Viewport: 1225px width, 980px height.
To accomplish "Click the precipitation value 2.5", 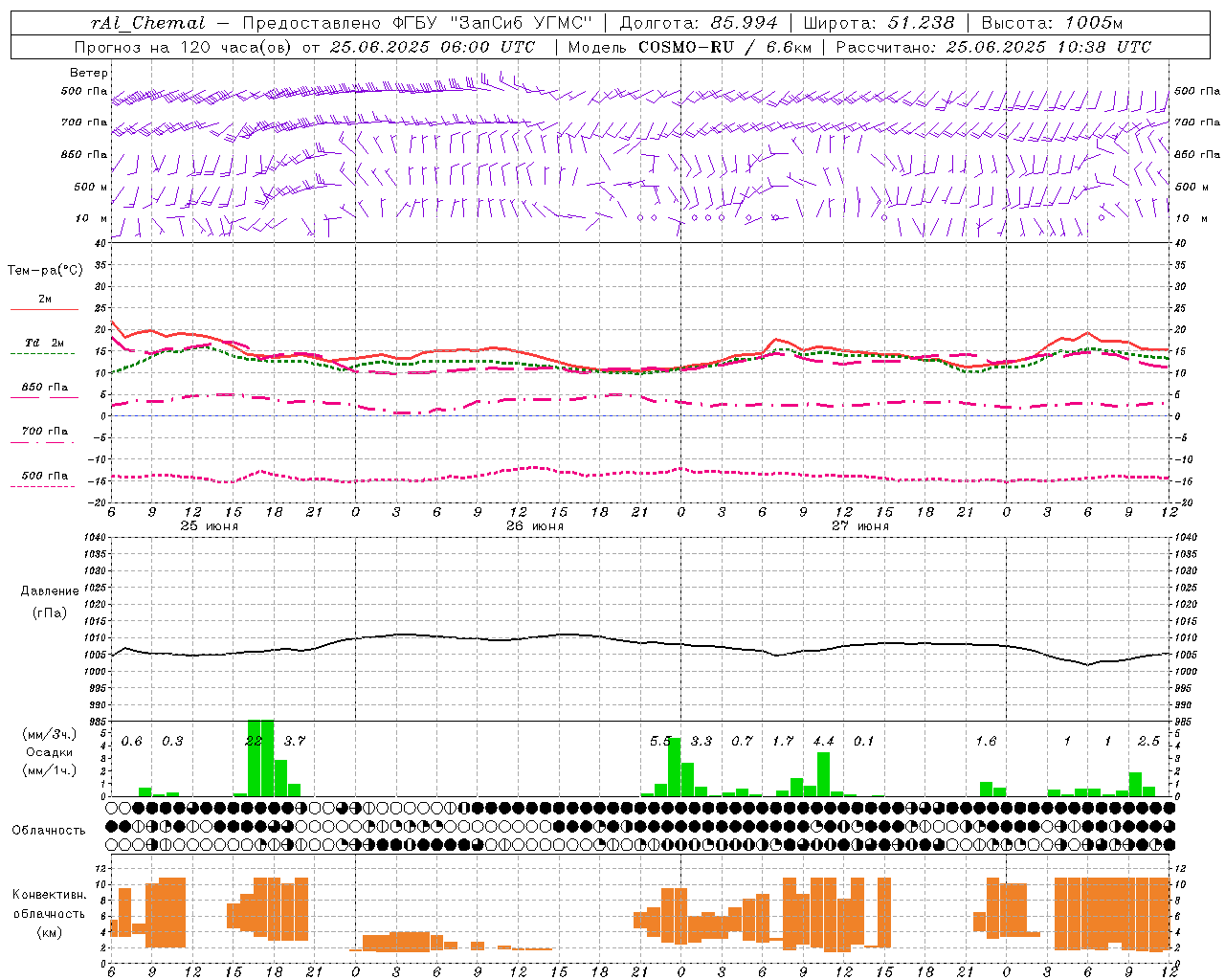I will [1148, 742].
